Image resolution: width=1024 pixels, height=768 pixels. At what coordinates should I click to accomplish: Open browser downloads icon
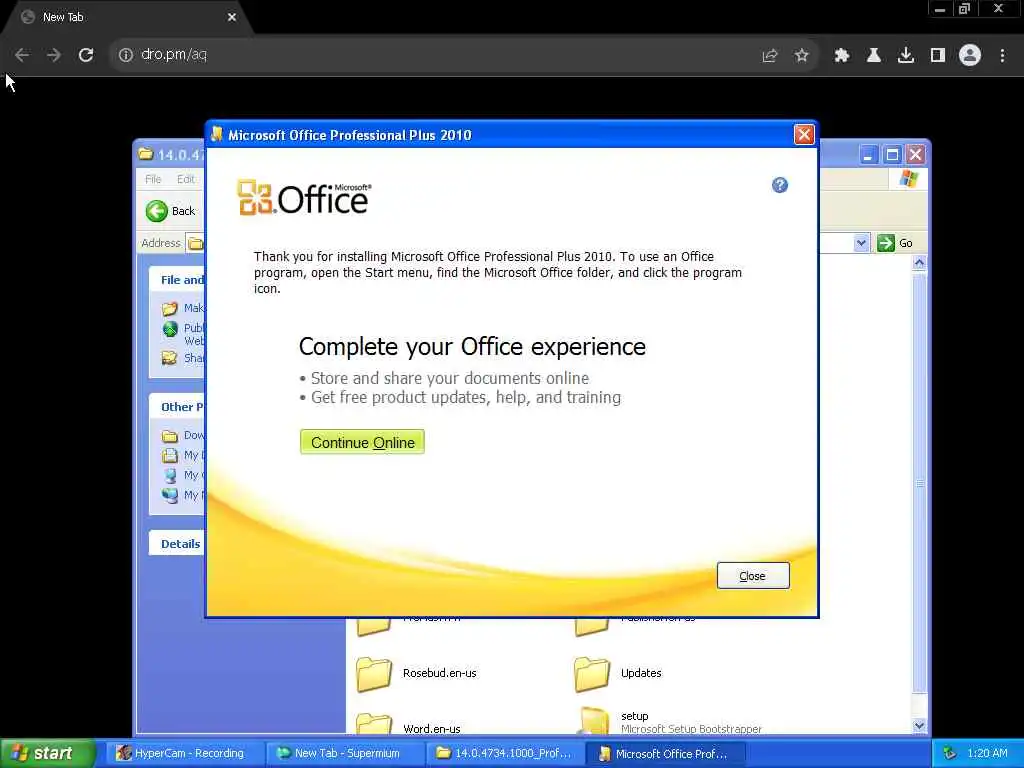(x=906, y=56)
